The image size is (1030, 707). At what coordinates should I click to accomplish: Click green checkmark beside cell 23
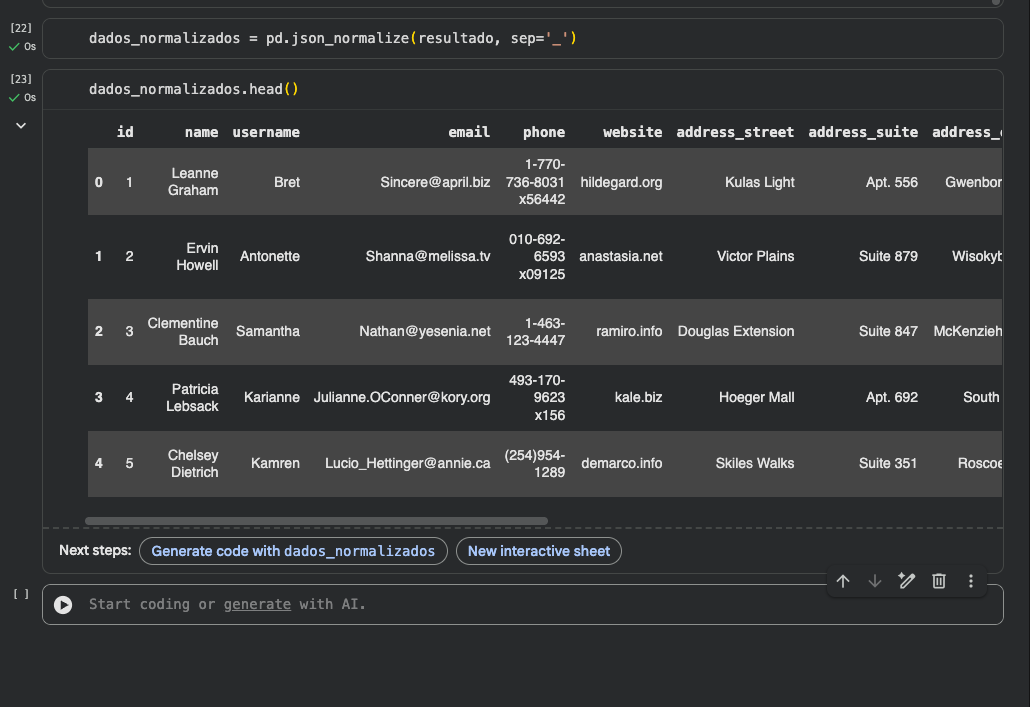click(14, 98)
